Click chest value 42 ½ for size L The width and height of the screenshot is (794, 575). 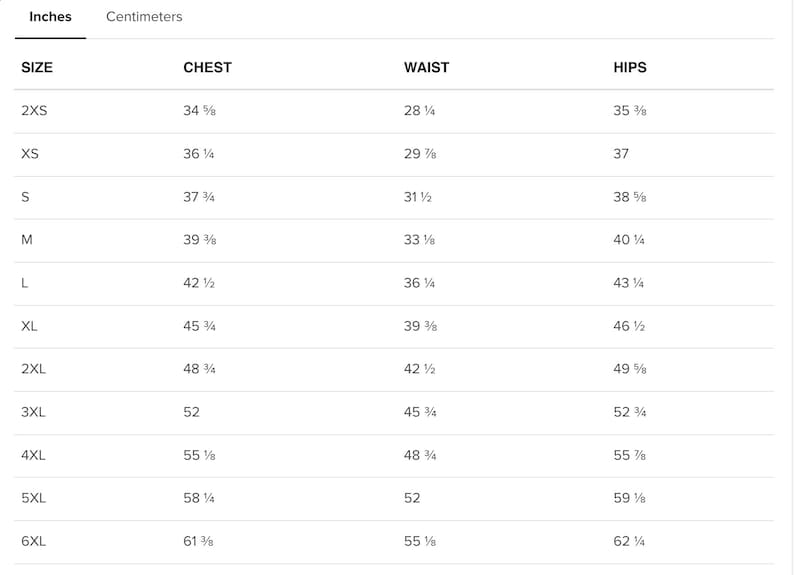pyautogui.click(x=199, y=283)
